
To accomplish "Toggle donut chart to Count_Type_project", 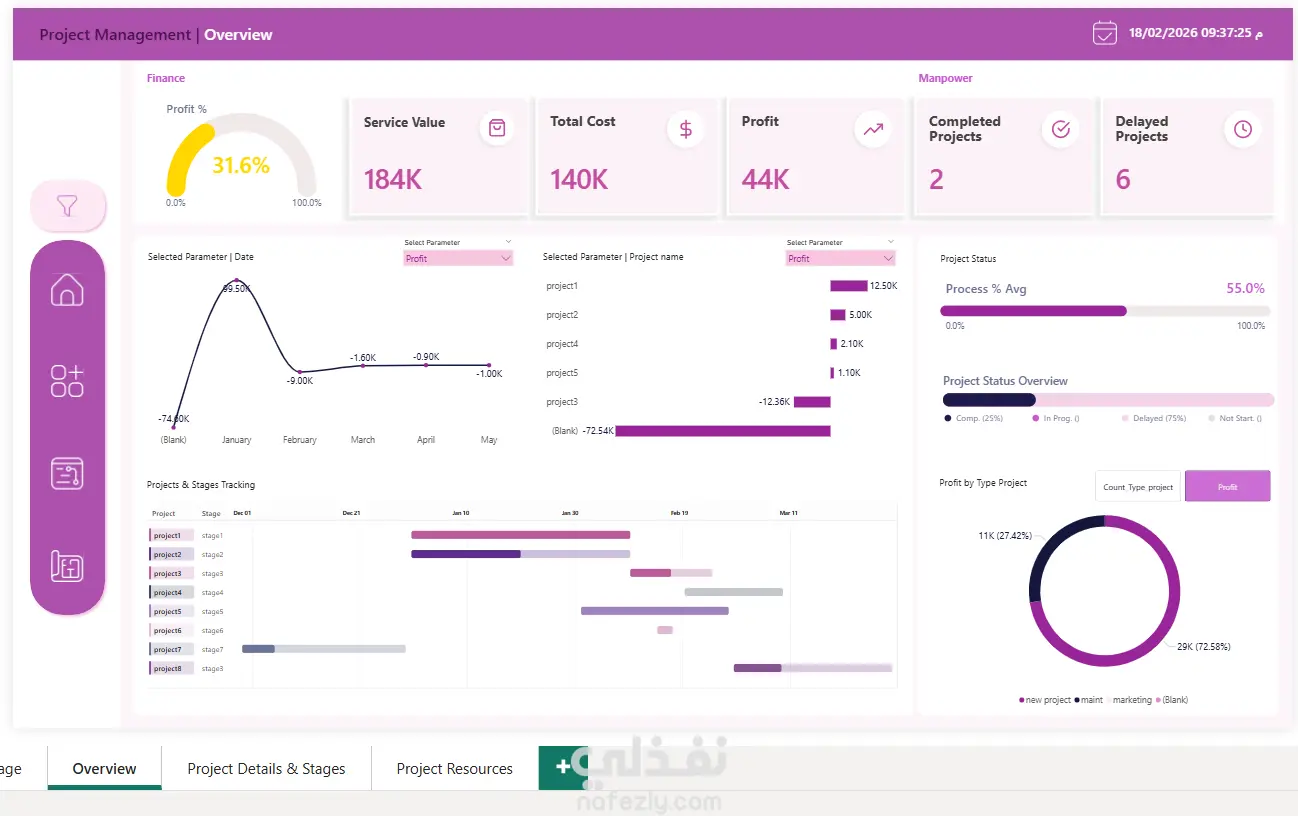I will tap(1138, 486).
